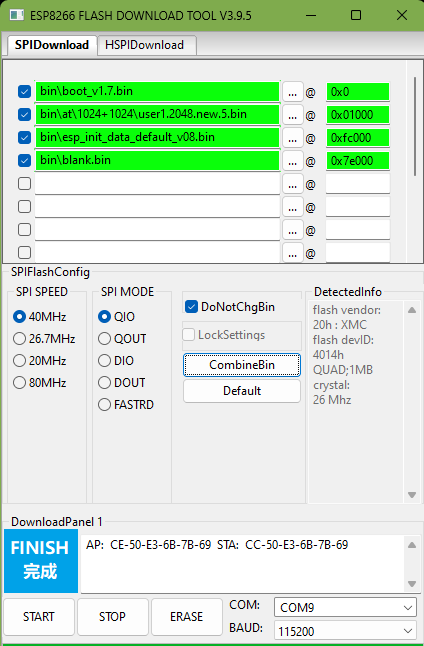Click the Default button
Viewport: 424px width, 646px height.
(242, 391)
